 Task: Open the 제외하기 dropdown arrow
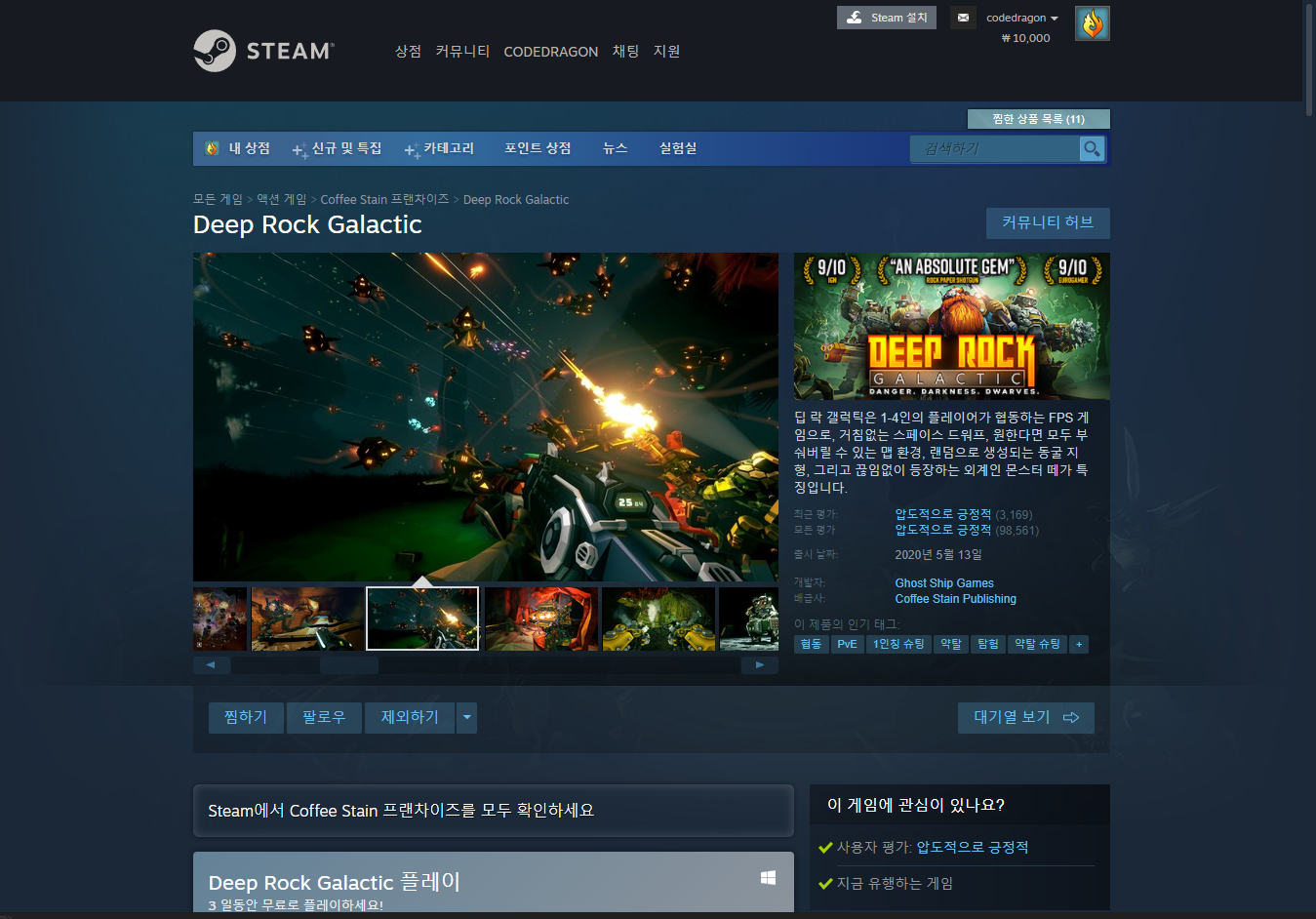tap(467, 717)
